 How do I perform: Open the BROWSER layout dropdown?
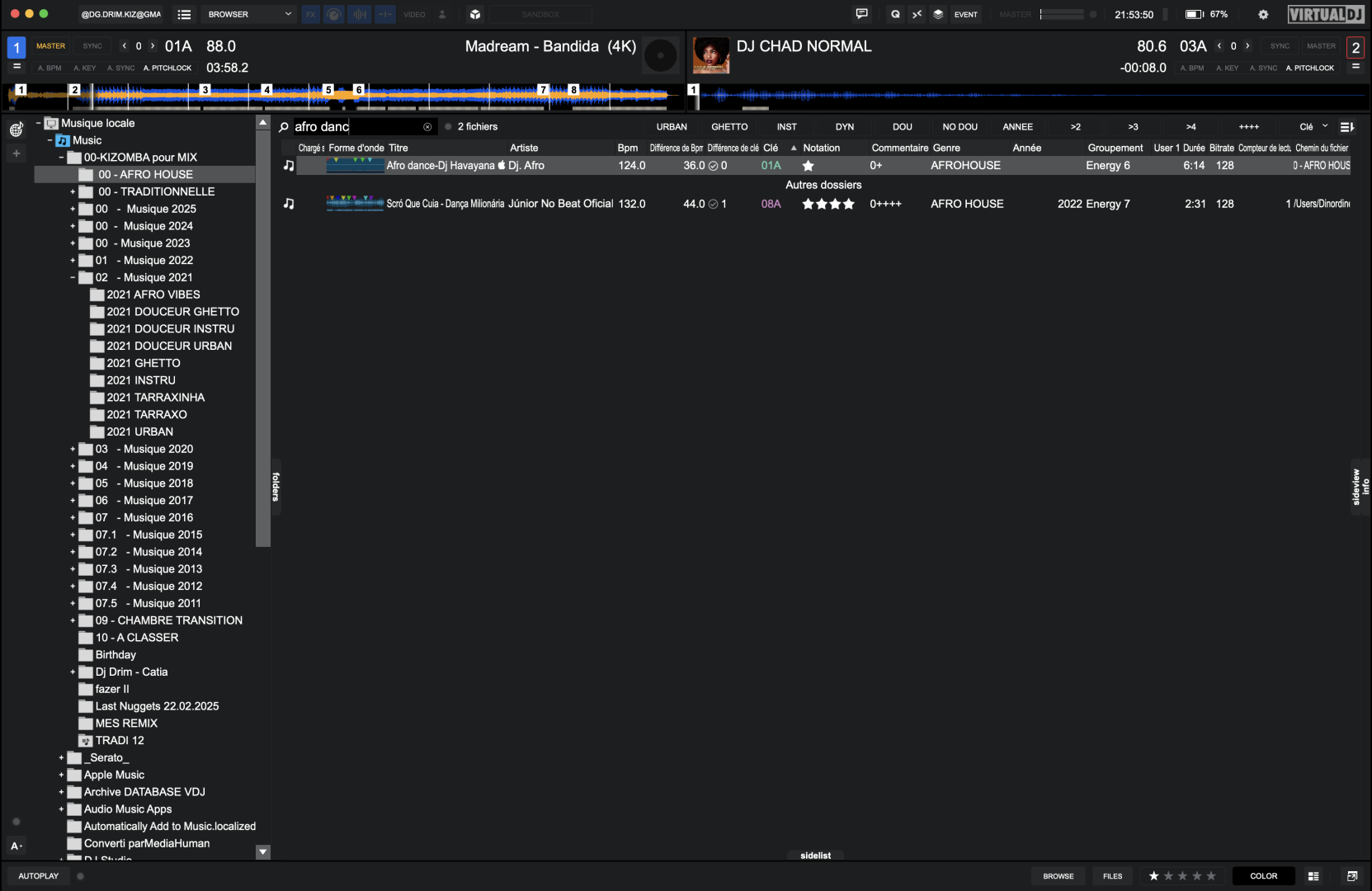[250, 14]
